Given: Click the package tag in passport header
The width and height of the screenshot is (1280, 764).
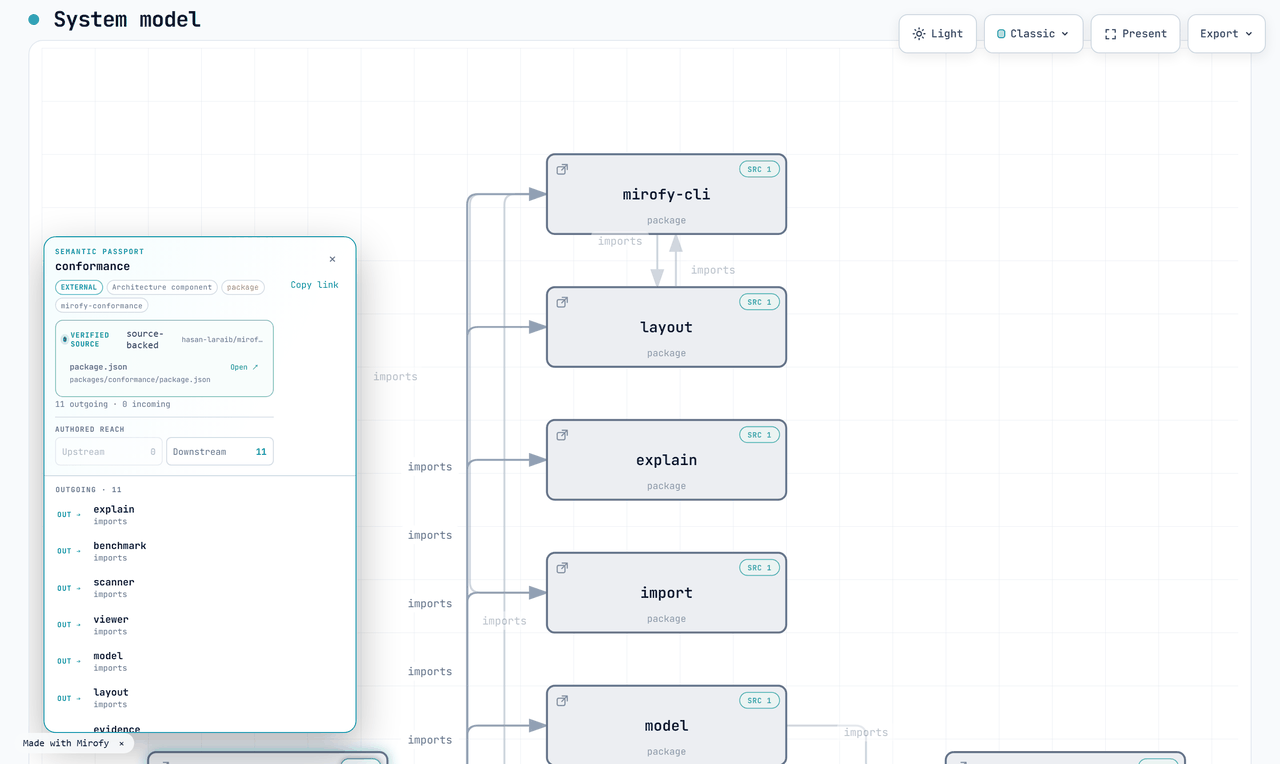Looking at the screenshot, I should 243,287.
